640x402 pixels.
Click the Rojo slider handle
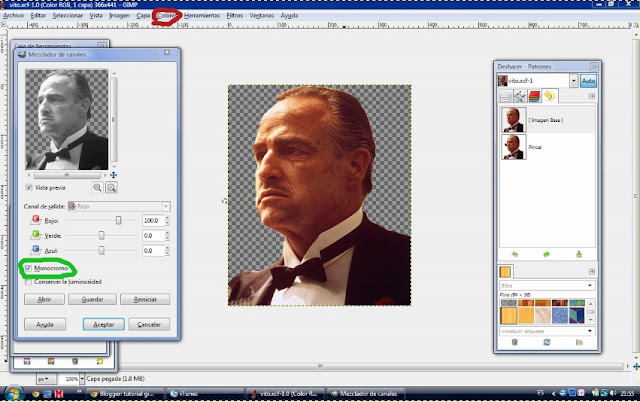118,220
